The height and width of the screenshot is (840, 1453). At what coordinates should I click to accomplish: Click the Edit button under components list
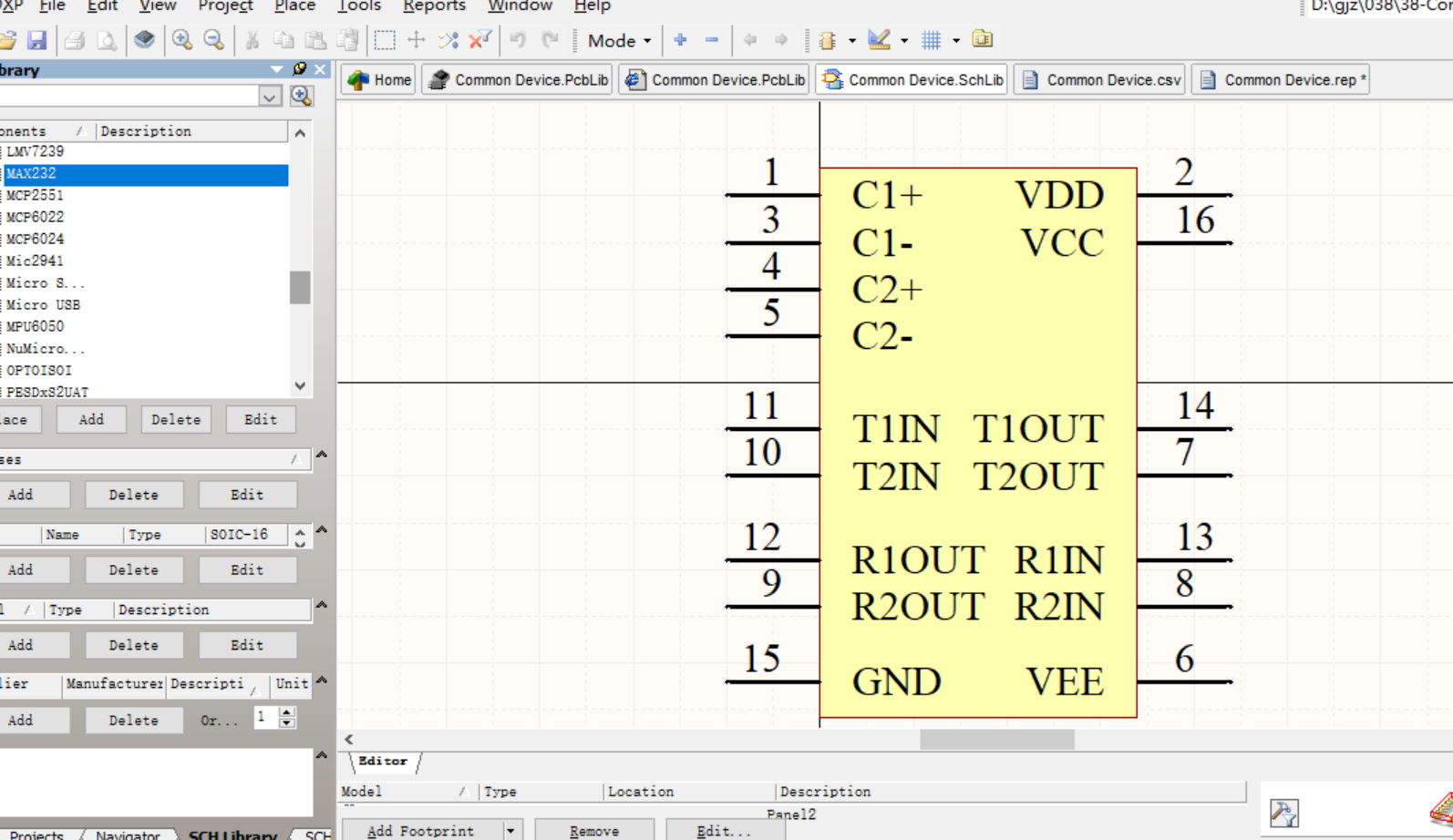261,420
